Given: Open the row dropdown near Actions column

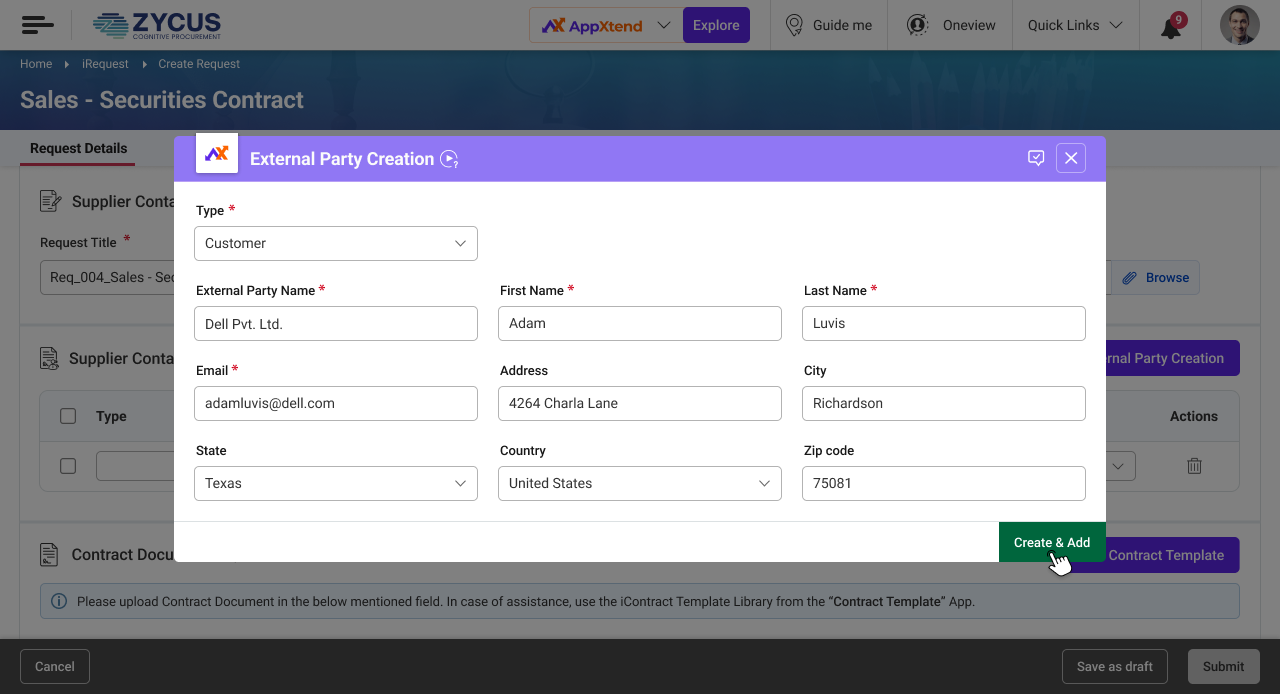Looking at the screenshot, I should (1121, 466).
